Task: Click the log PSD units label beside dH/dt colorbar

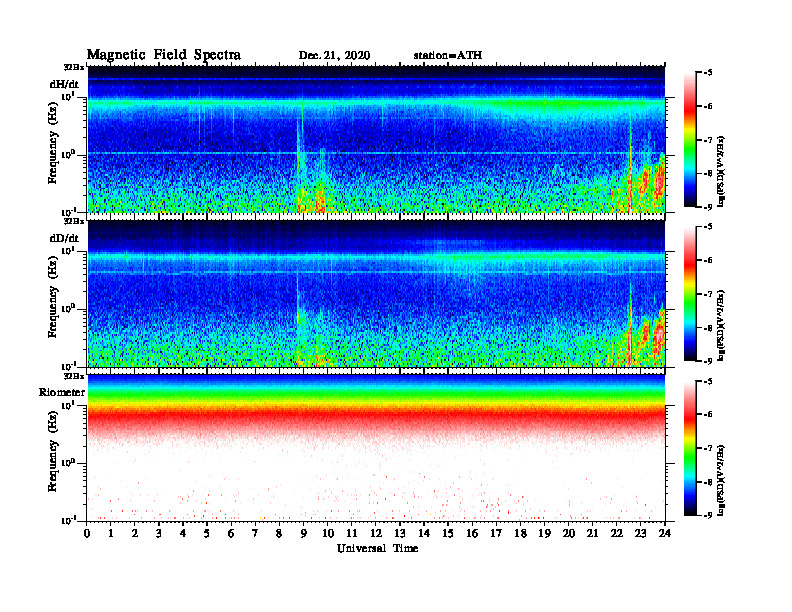Action: [722, 171]
